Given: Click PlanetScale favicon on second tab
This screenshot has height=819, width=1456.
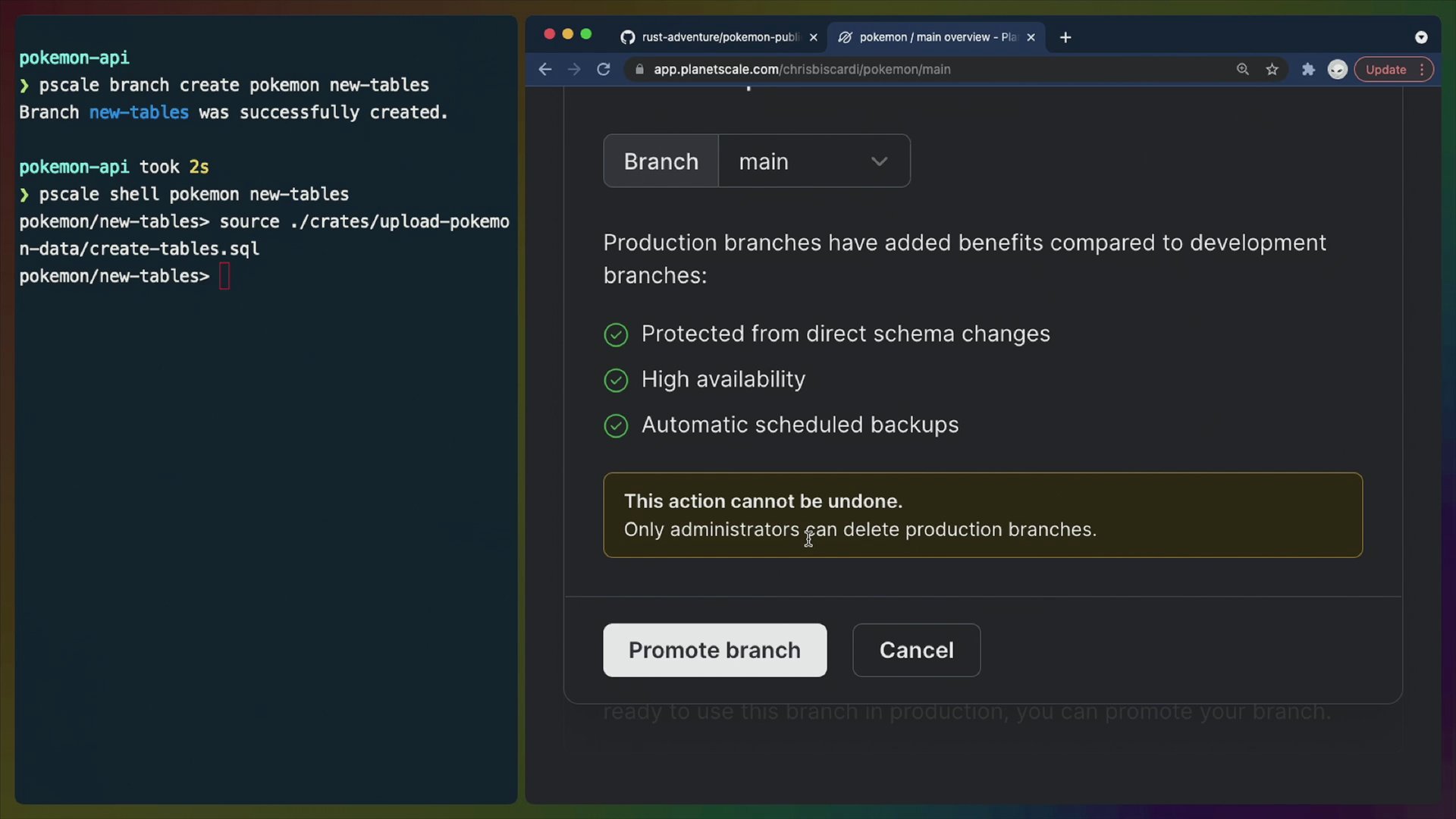Looking at the screenshot, I should pyautogui.click(x=846, y=37).
